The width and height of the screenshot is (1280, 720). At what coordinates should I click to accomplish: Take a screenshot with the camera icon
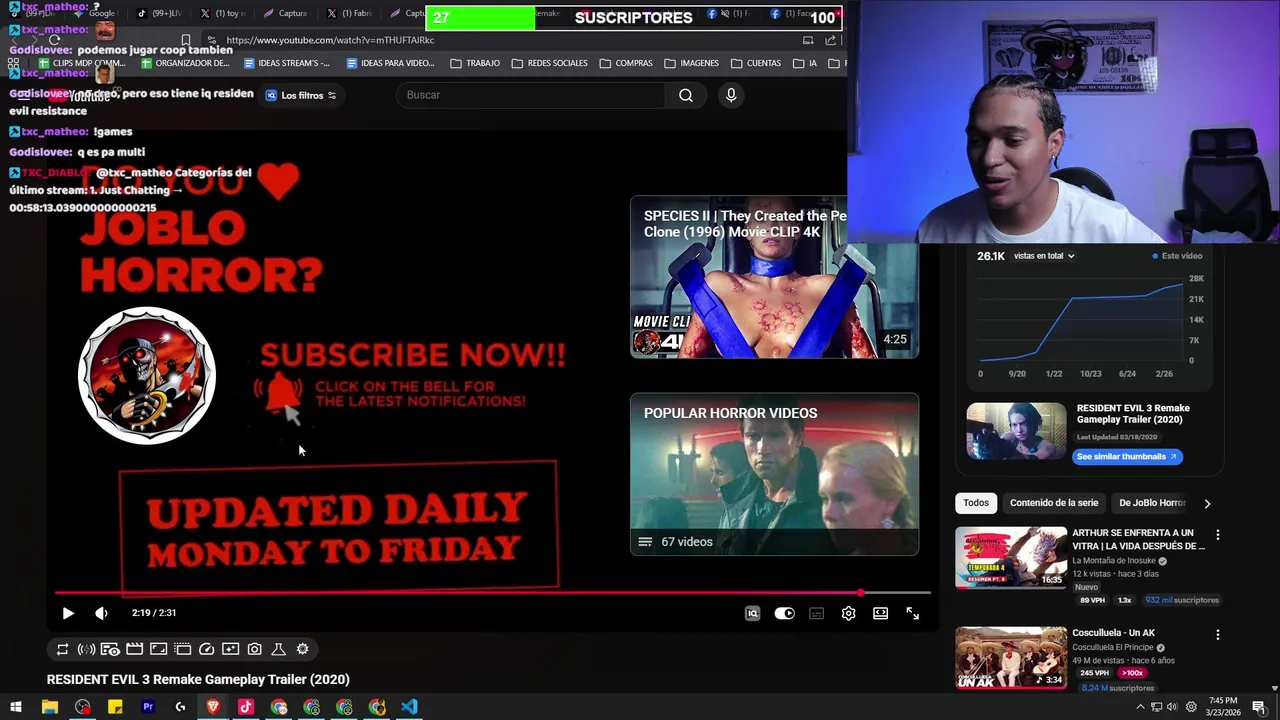click(254, 649)
